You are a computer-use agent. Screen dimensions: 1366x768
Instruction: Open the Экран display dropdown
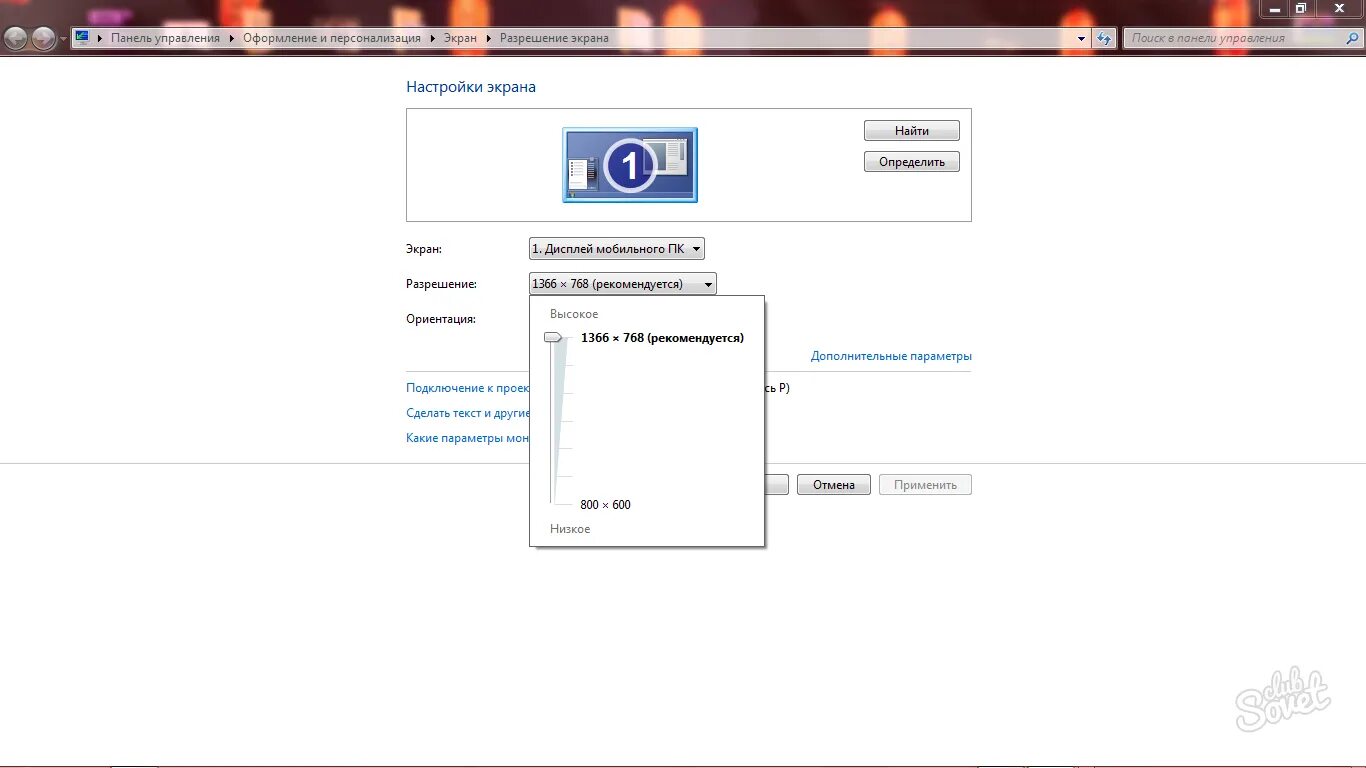[617, 249]
